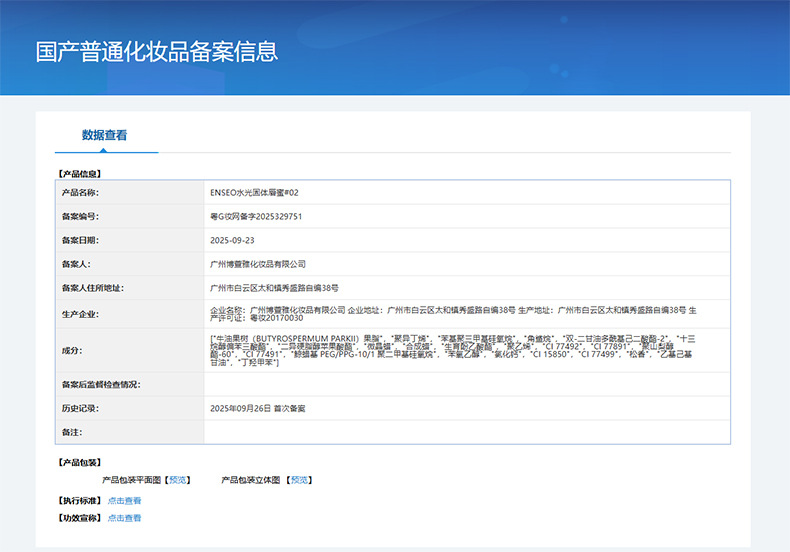
Task: Click the ingredients list text
Action: [x=452, y=350]
